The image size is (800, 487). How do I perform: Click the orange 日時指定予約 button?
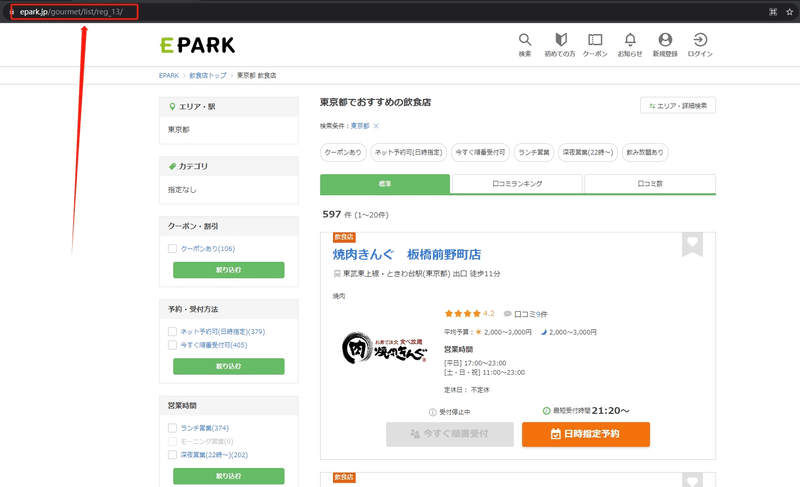tap(586, 434)
